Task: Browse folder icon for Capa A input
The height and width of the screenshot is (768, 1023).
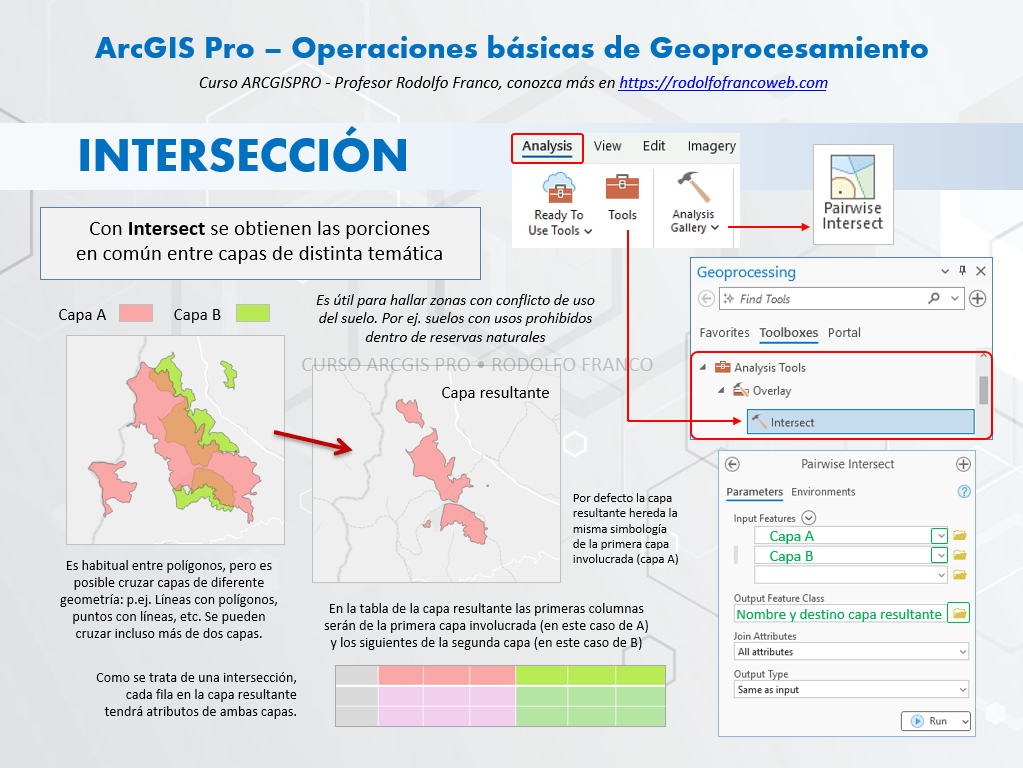Action: (x=960, y=536)
